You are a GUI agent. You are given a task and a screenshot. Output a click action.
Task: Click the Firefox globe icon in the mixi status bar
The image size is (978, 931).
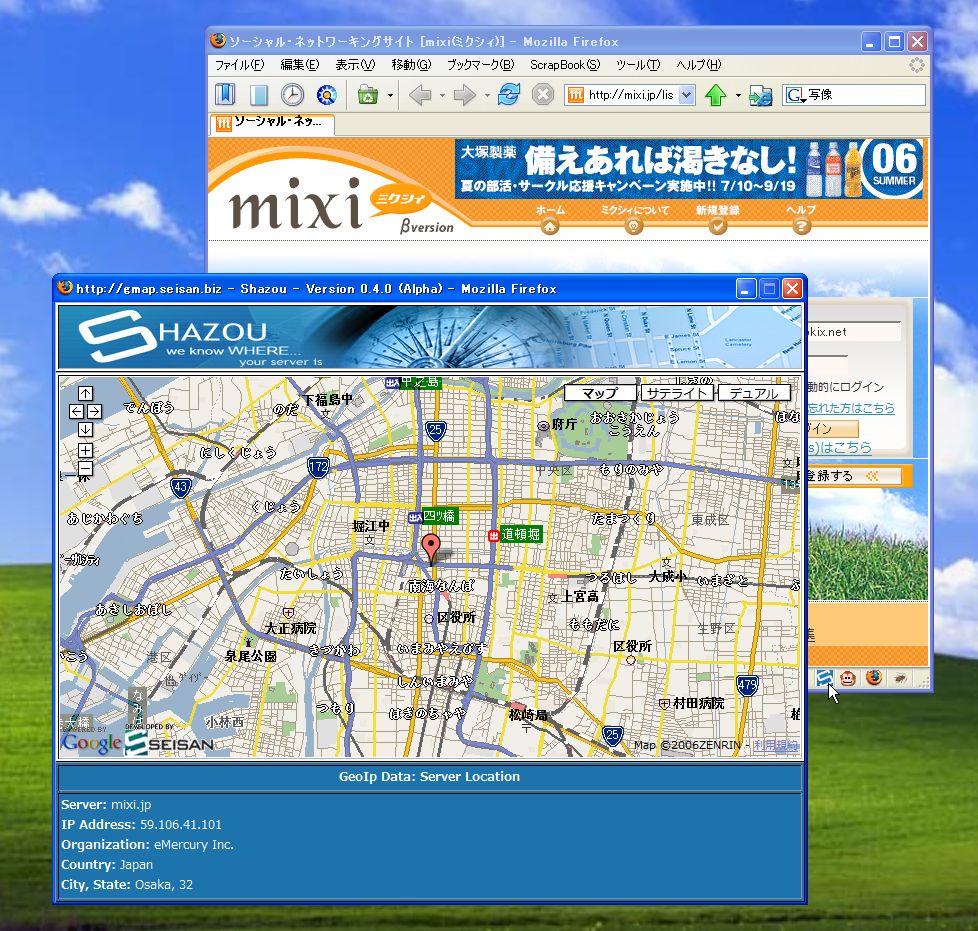coord(874,677)
